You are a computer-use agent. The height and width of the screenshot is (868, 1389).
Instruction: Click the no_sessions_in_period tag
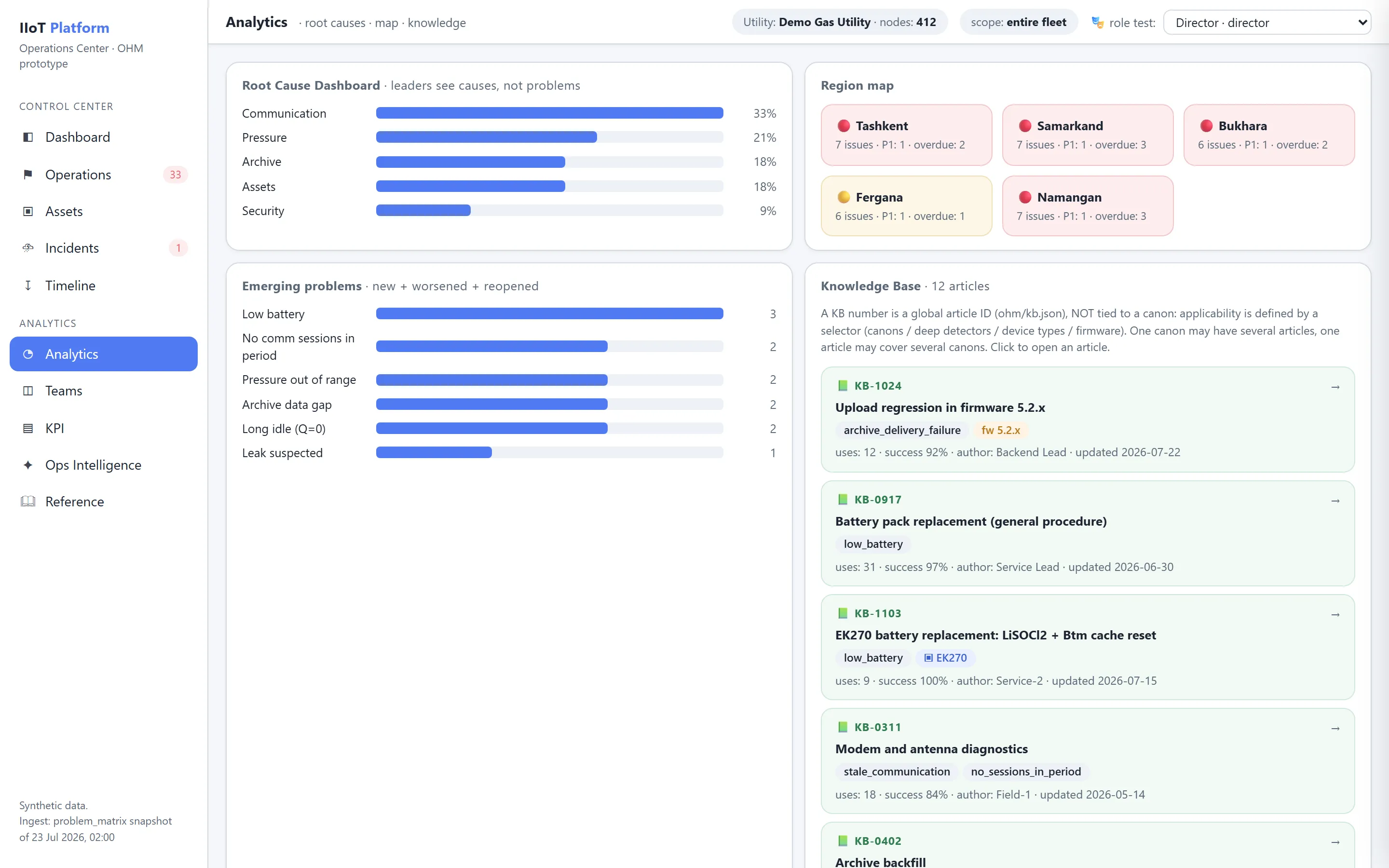[x=1026, y=772]
